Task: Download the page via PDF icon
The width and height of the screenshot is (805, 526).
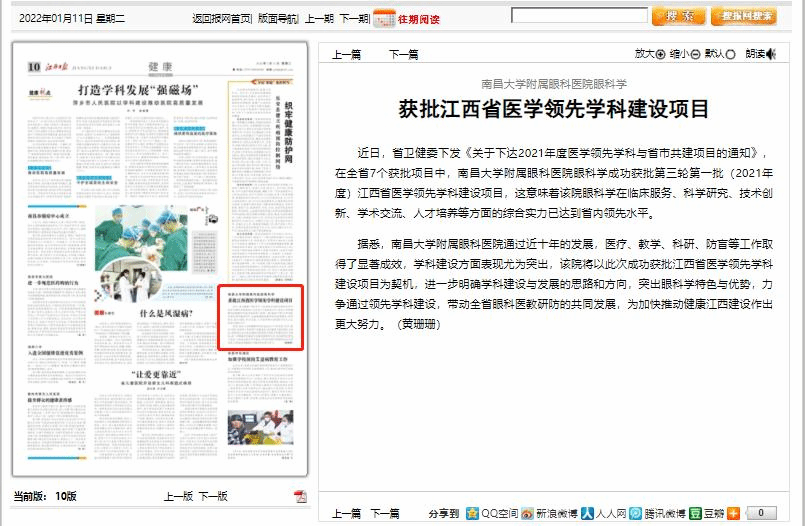Action: point(300,497)
